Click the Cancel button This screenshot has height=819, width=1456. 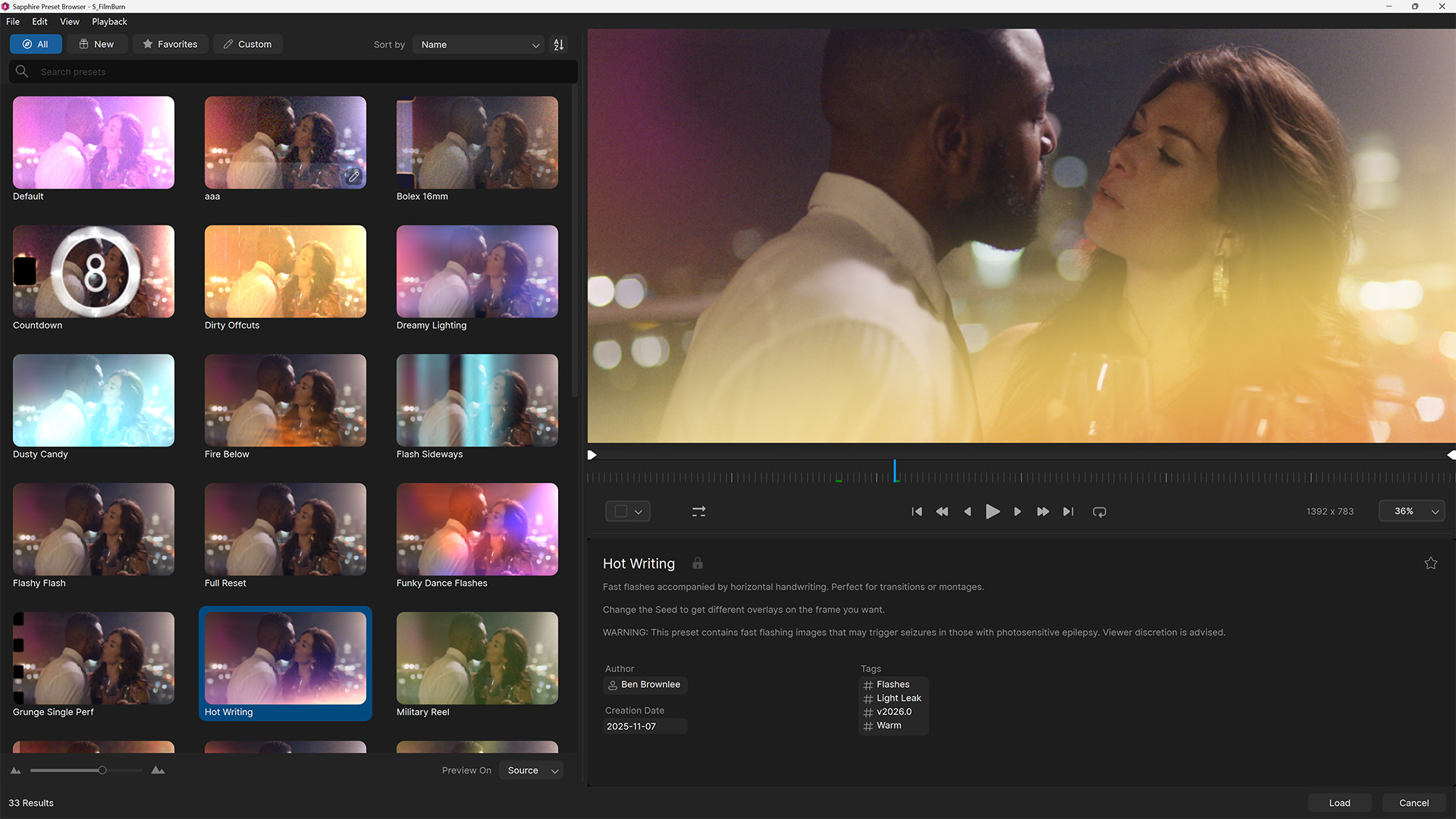1414,803
